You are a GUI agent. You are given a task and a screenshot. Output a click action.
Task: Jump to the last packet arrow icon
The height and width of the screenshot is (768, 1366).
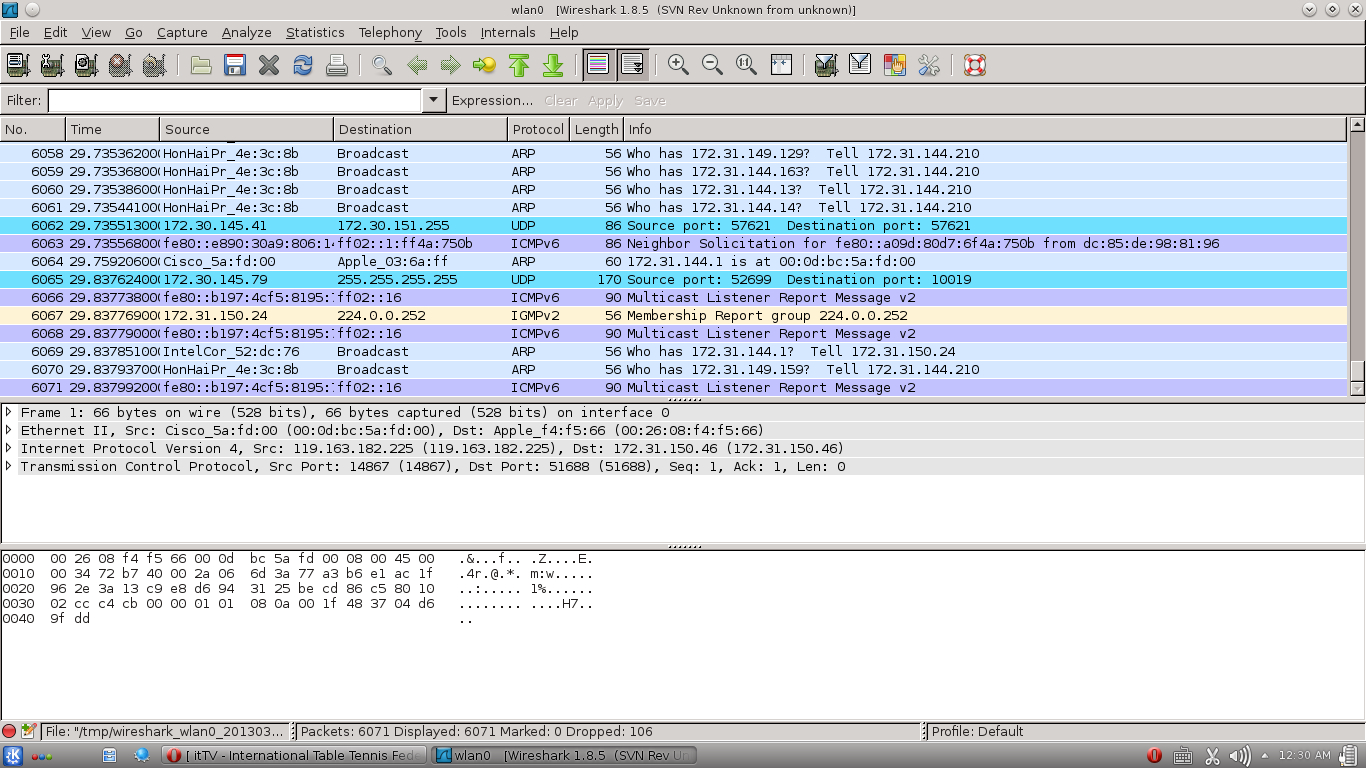pos(553,65)
